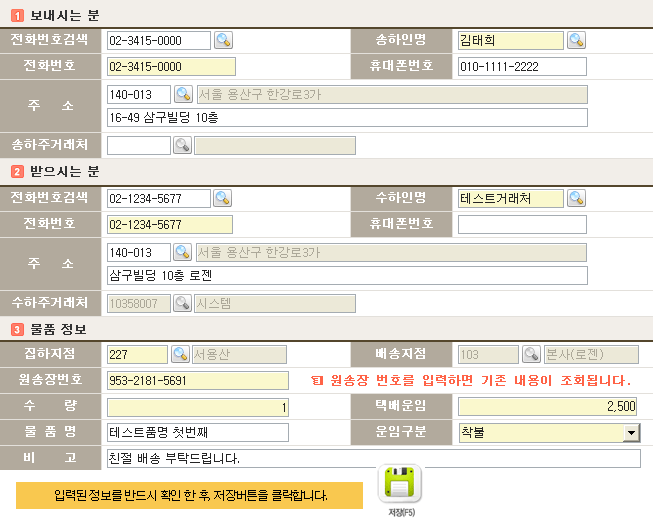Click the 수량 quantity field
The image size is (653, 520).
(198, 407)
